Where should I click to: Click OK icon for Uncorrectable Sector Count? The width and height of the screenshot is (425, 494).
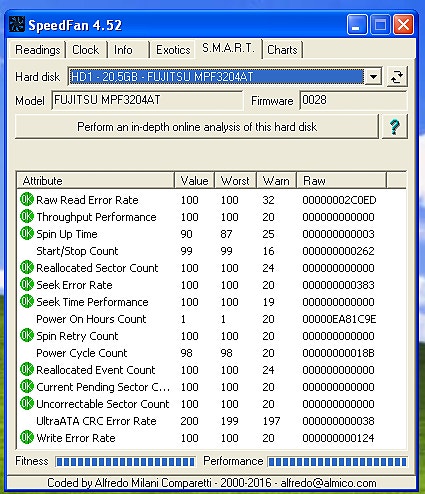(27, 404)
